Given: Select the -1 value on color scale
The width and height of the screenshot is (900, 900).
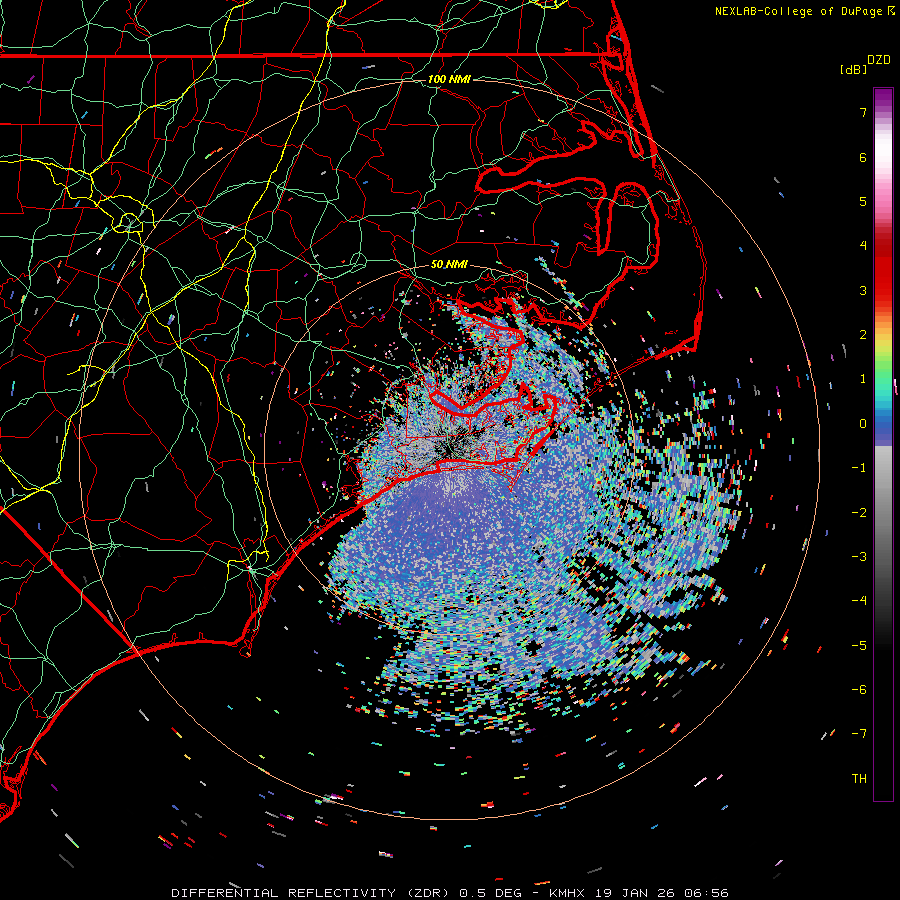Looking at the screenshot, I should [x=859, y=468].
